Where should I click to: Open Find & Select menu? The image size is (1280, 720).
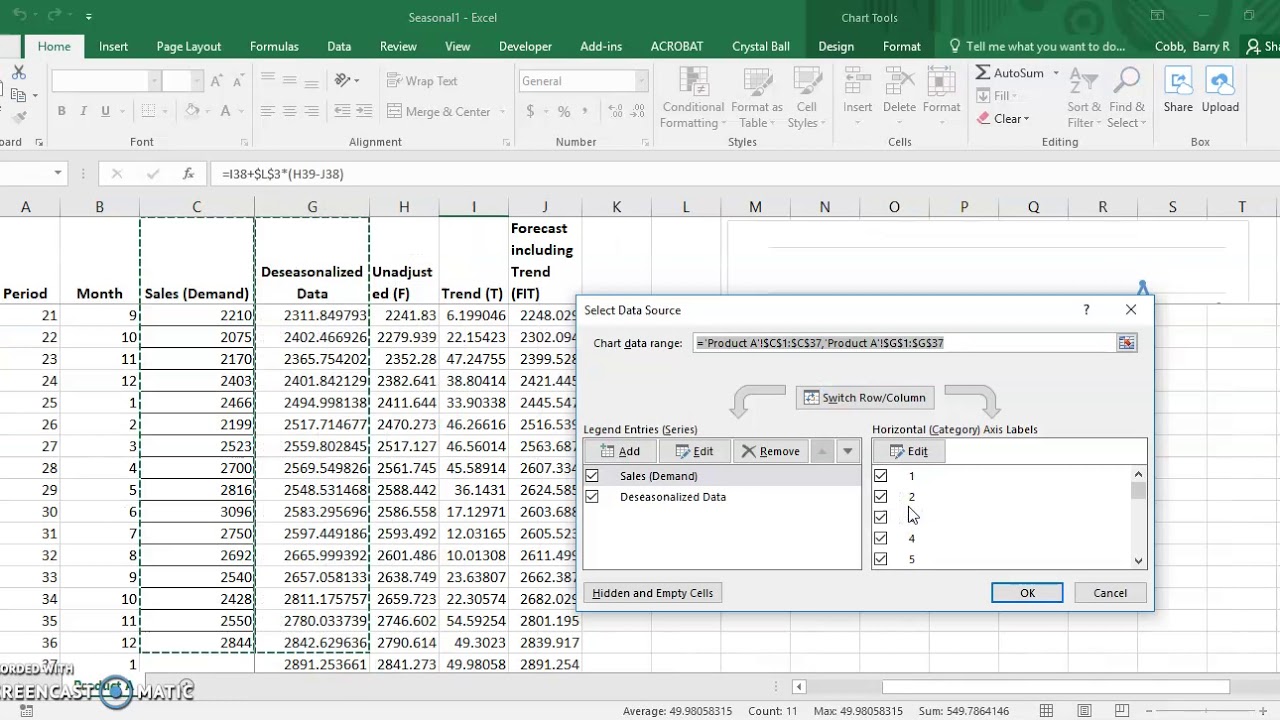coord(1127,98)
